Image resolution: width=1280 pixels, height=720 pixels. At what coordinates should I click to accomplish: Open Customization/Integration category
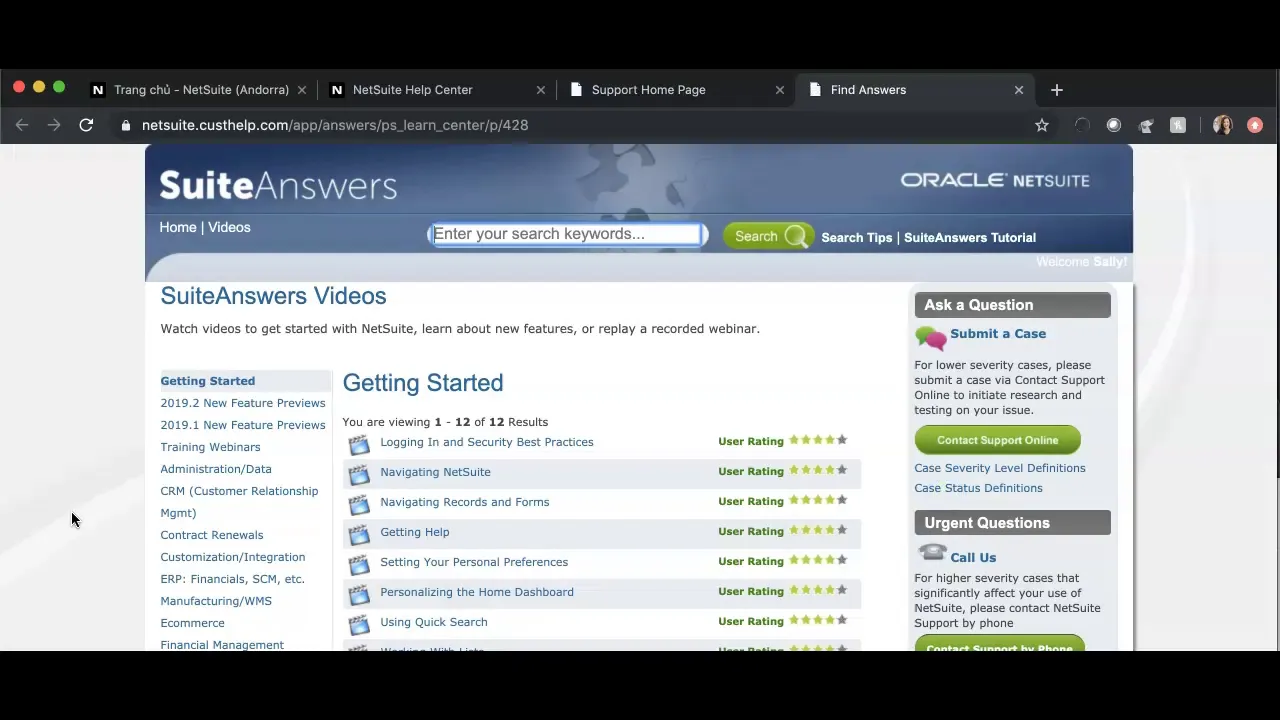[233, 557]
